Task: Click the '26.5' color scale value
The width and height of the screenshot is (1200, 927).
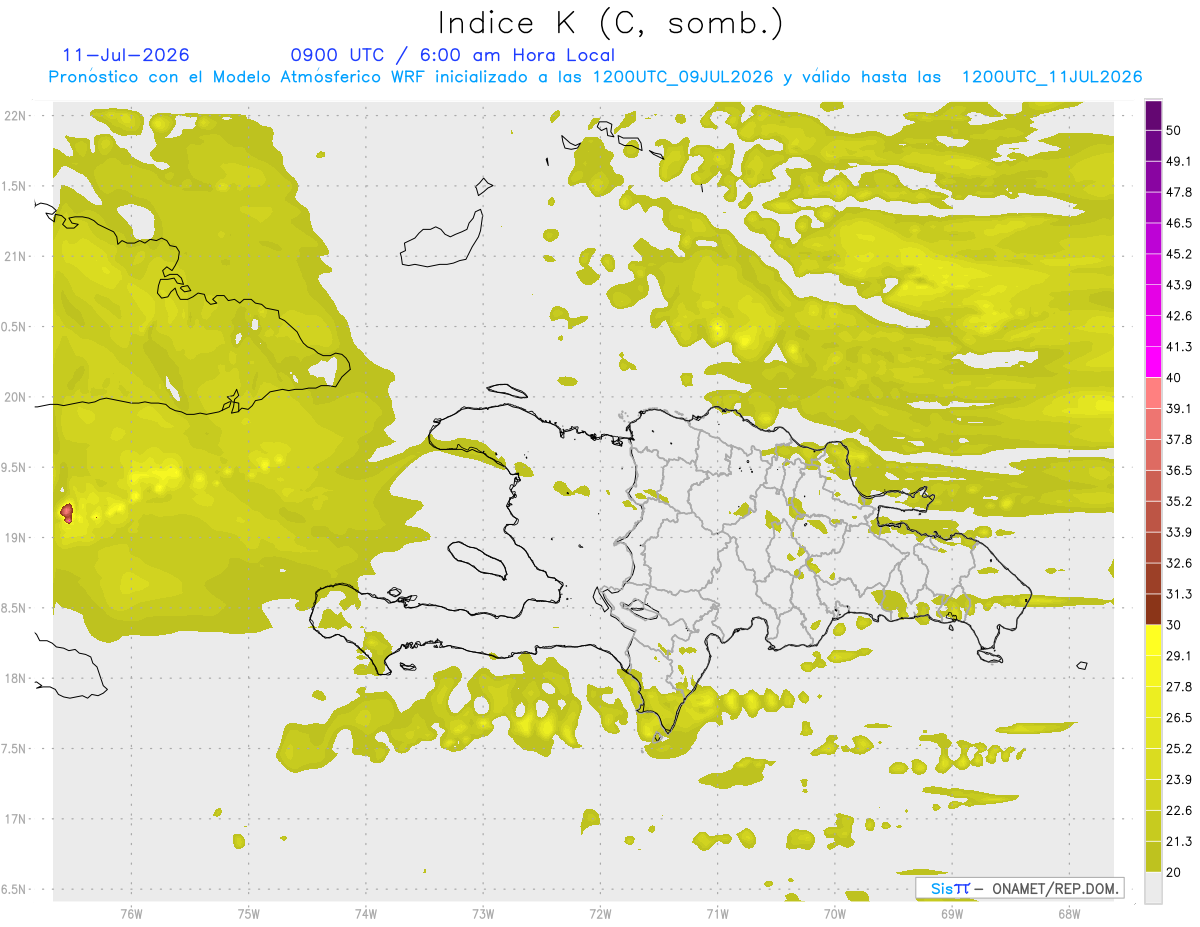Action: tap(1179, 718)
